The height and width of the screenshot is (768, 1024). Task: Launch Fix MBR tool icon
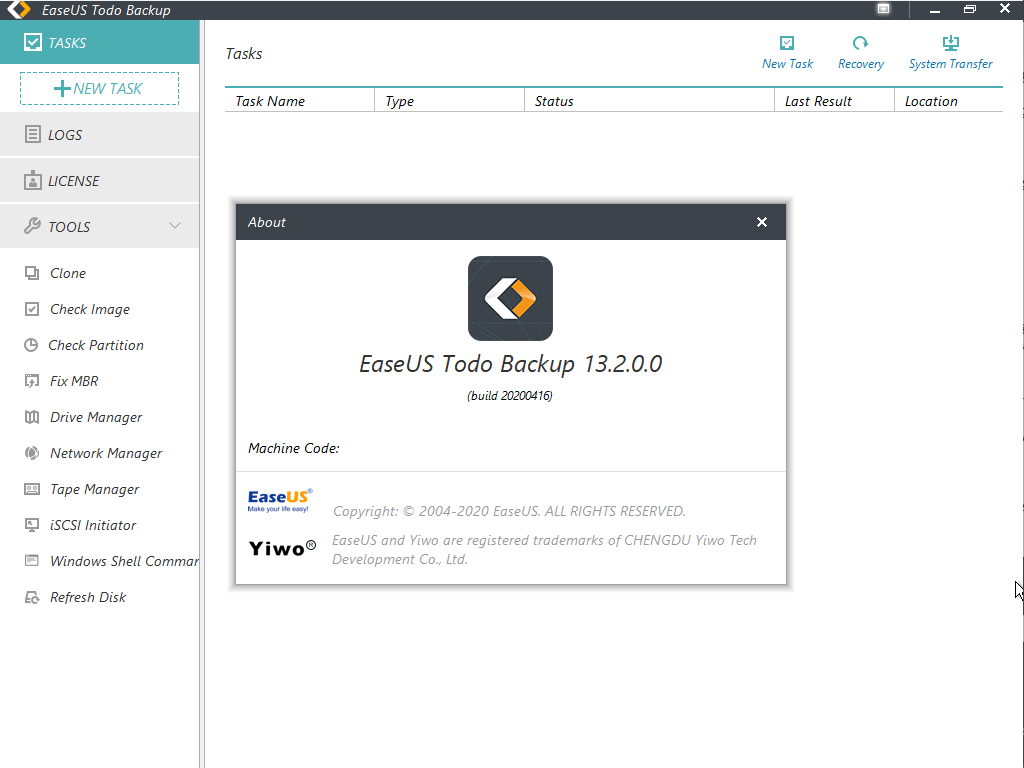[31, 381]
